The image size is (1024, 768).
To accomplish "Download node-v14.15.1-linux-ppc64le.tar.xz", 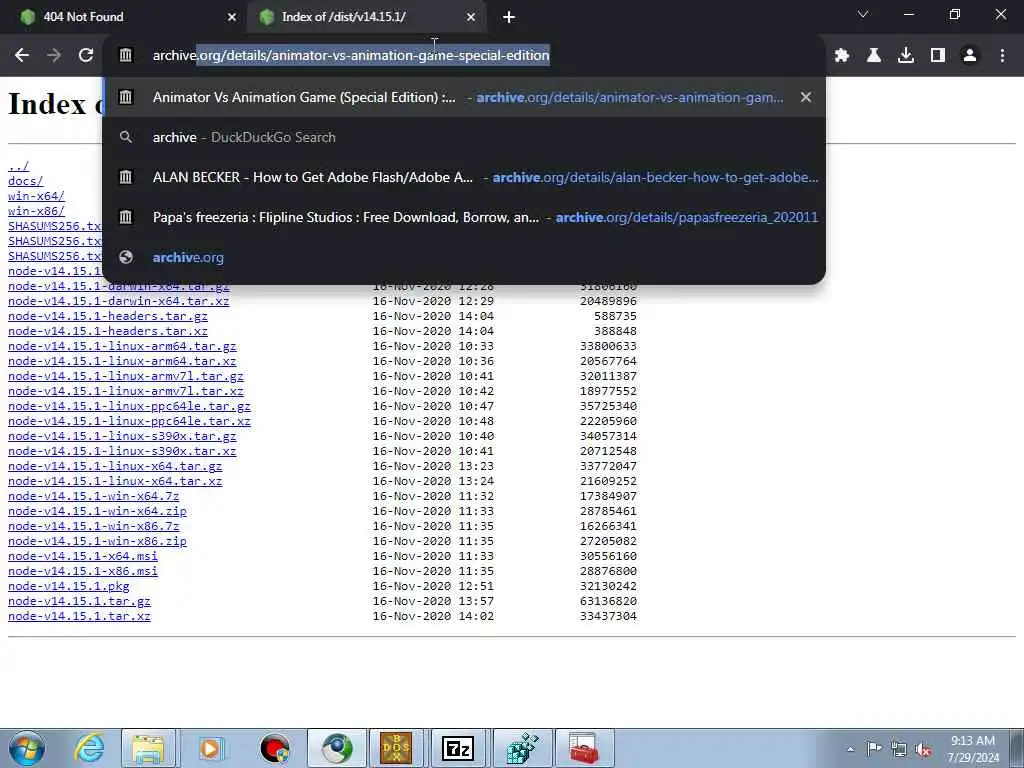I will [x=129, y=421].
